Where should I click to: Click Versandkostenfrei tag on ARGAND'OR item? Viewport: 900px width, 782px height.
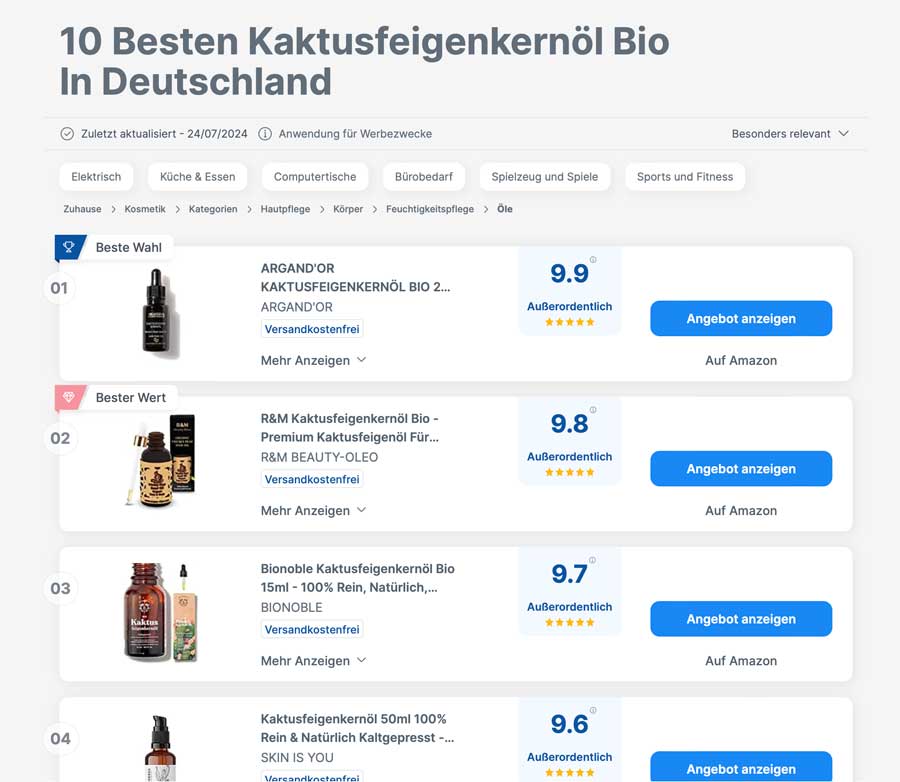point(312,329)
